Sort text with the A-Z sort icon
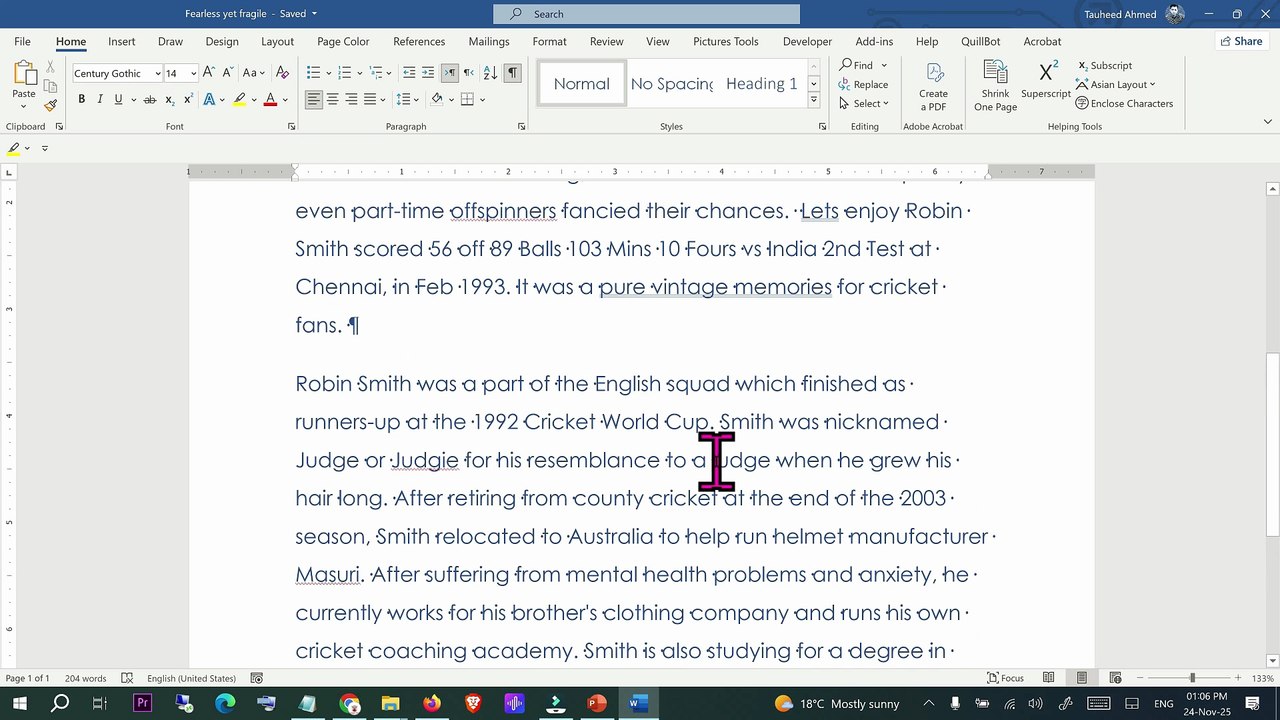 490,73
